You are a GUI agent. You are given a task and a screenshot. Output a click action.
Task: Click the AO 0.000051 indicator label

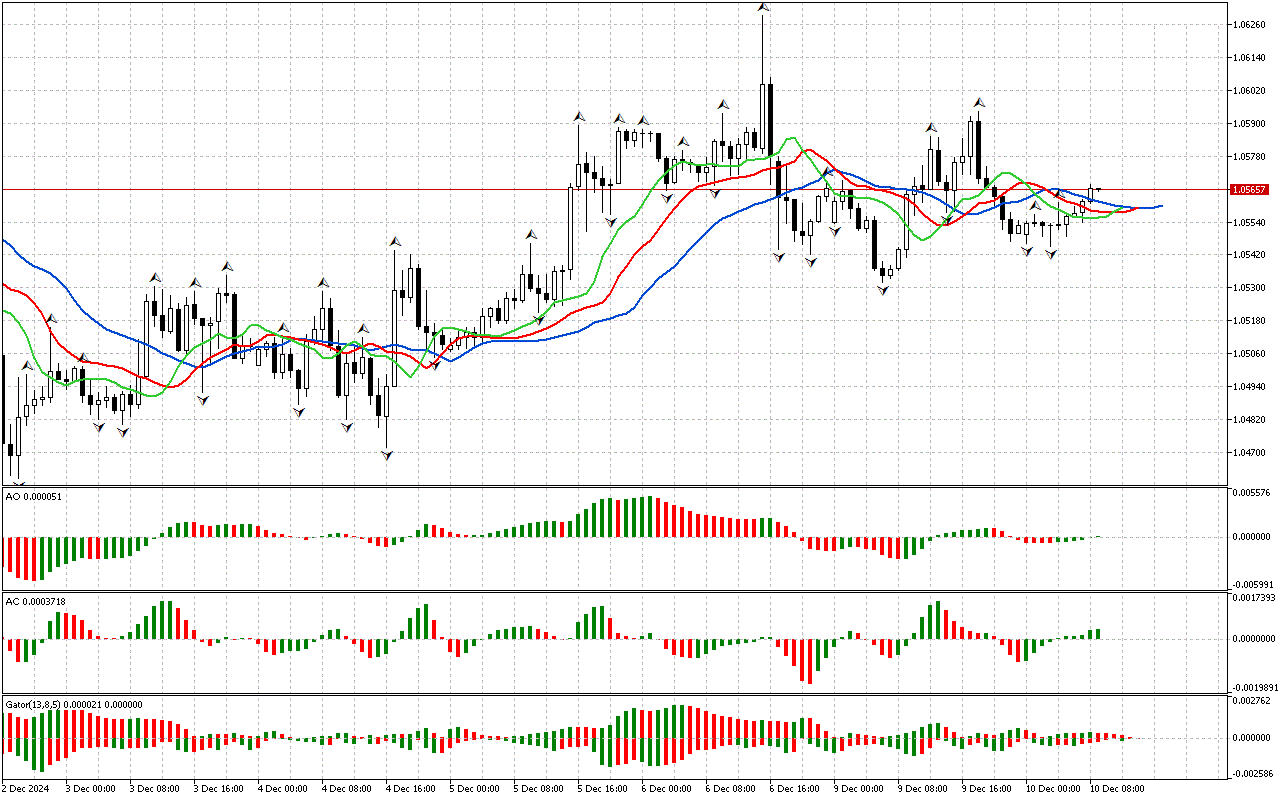point(34,497)
